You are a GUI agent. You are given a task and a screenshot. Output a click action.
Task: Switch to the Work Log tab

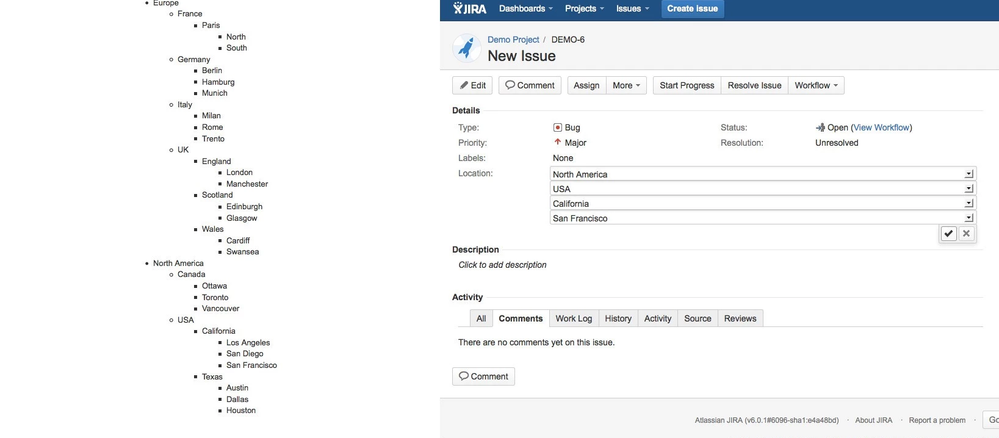[x=573, y=318]
